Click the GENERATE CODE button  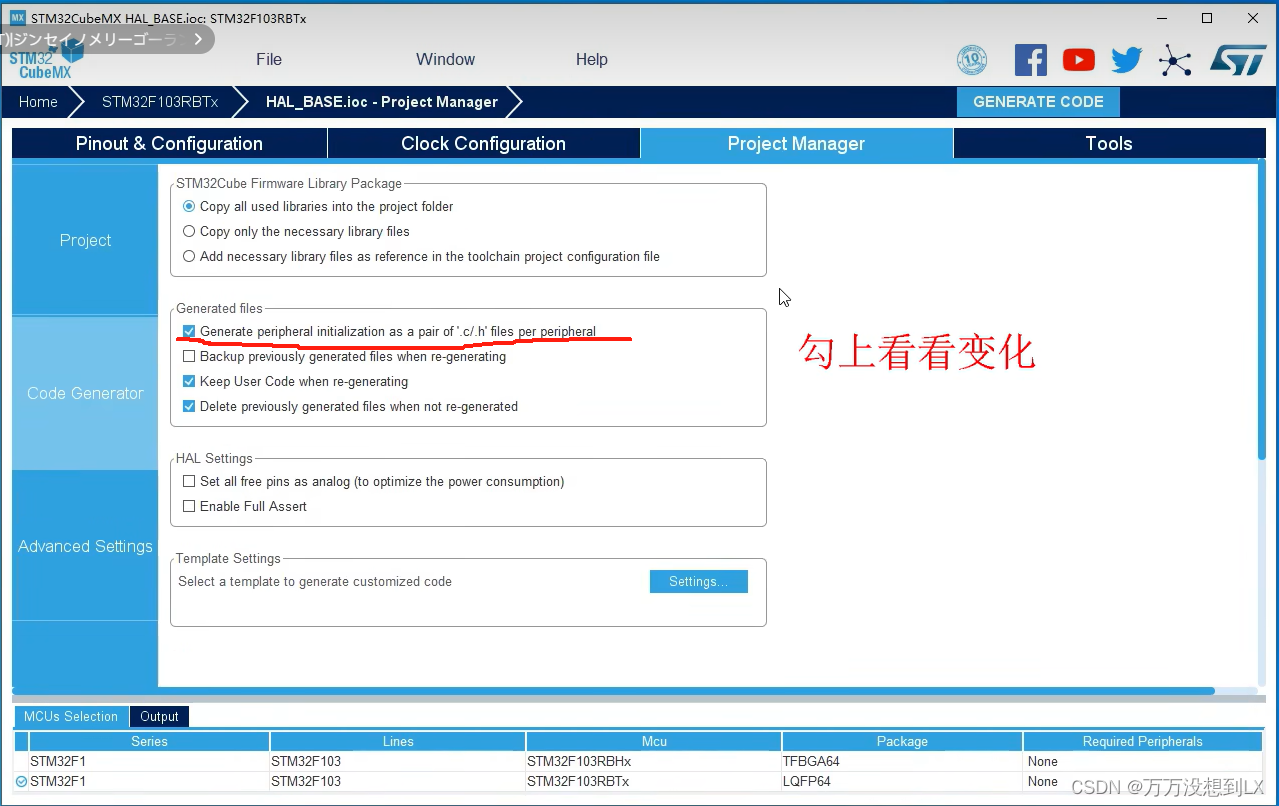(x=1038, y=101)
